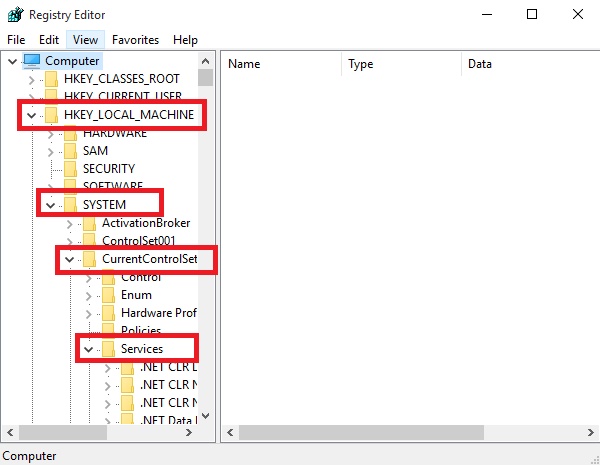
Task: Select the HKEY_CLASSES_ROOT key label
Action: tap(122, 79)
